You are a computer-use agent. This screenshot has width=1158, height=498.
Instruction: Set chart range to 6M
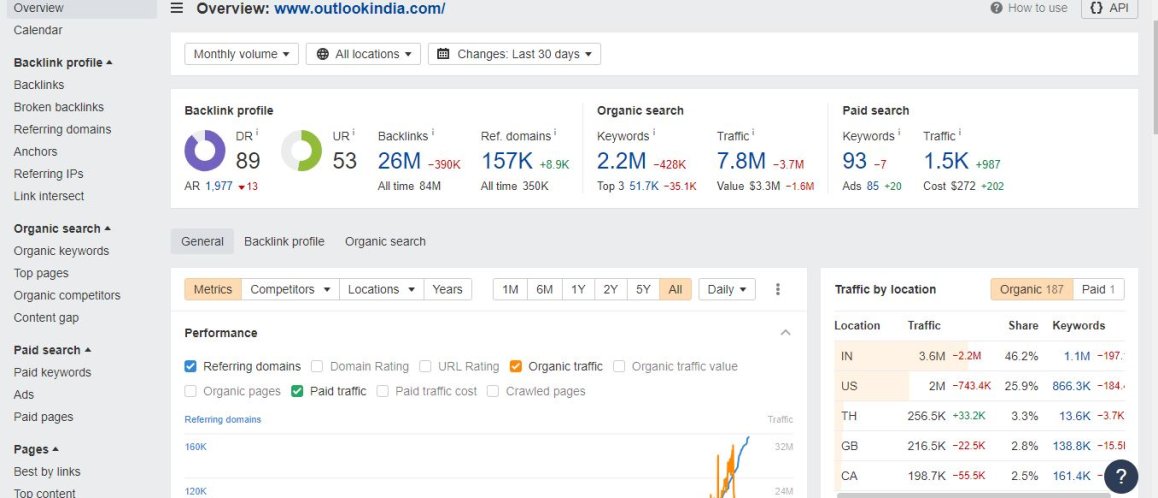(x=544, y=290)
